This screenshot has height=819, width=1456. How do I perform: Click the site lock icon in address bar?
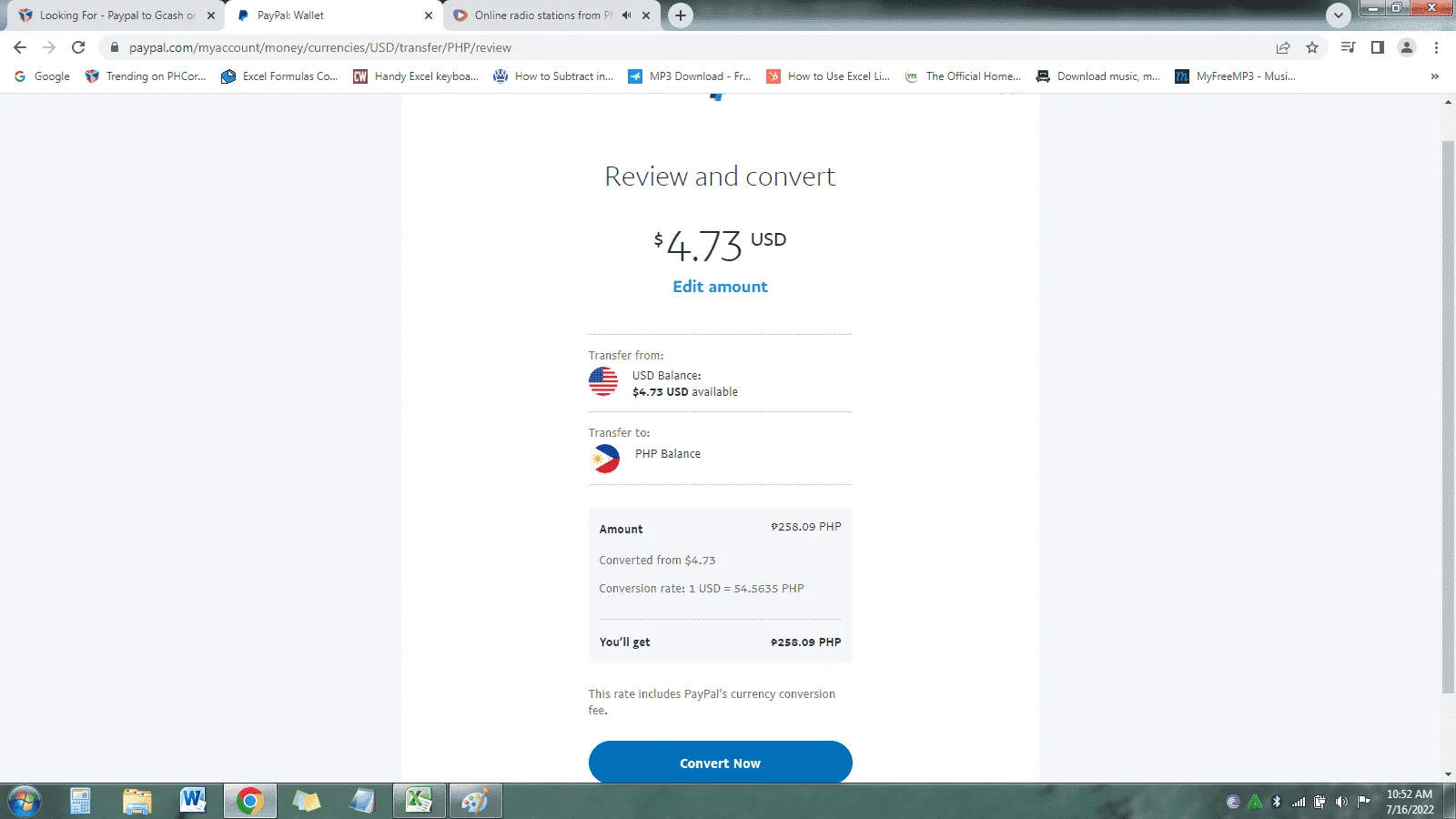point(114,47)
